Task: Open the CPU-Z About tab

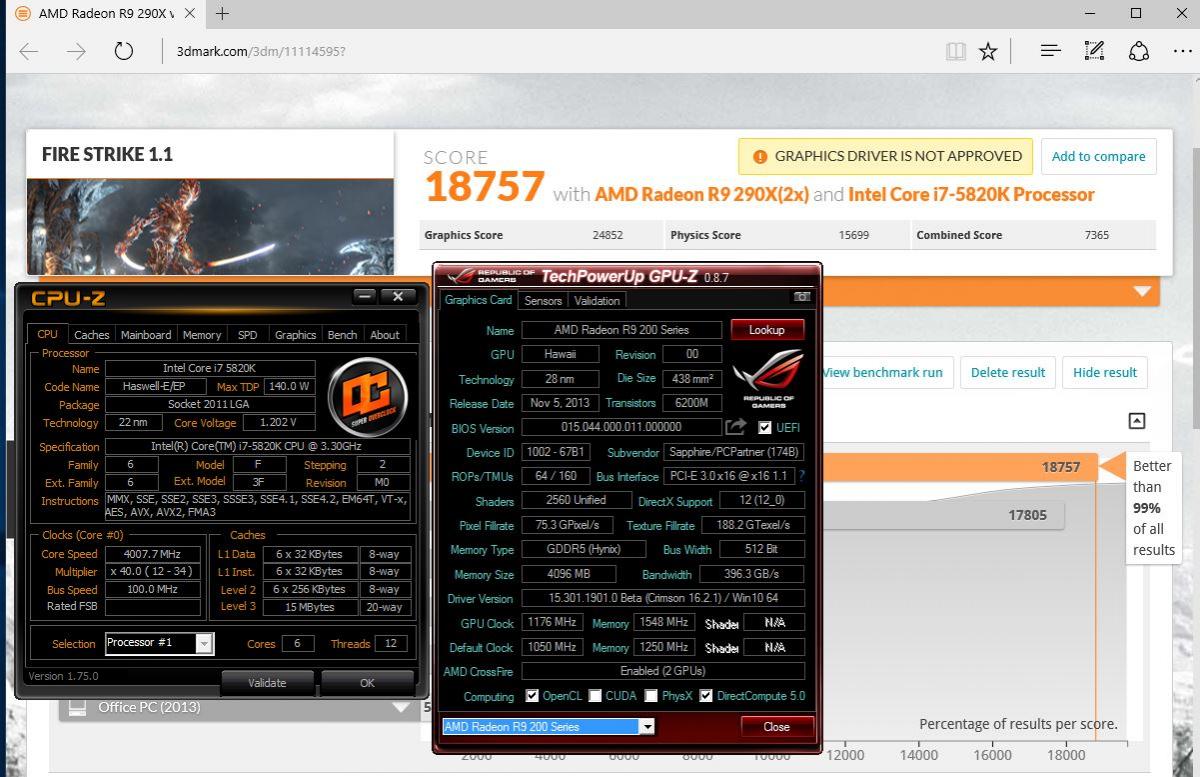Action: click(x=385, y=335)
